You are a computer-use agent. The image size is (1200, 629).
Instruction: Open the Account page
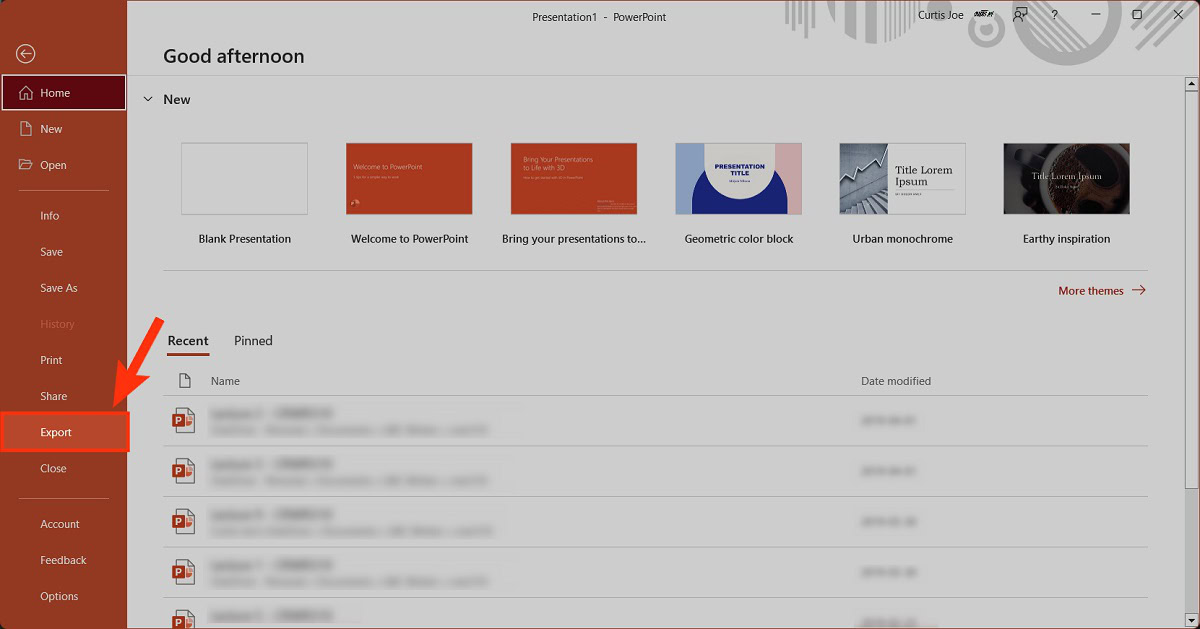(60, 524)
